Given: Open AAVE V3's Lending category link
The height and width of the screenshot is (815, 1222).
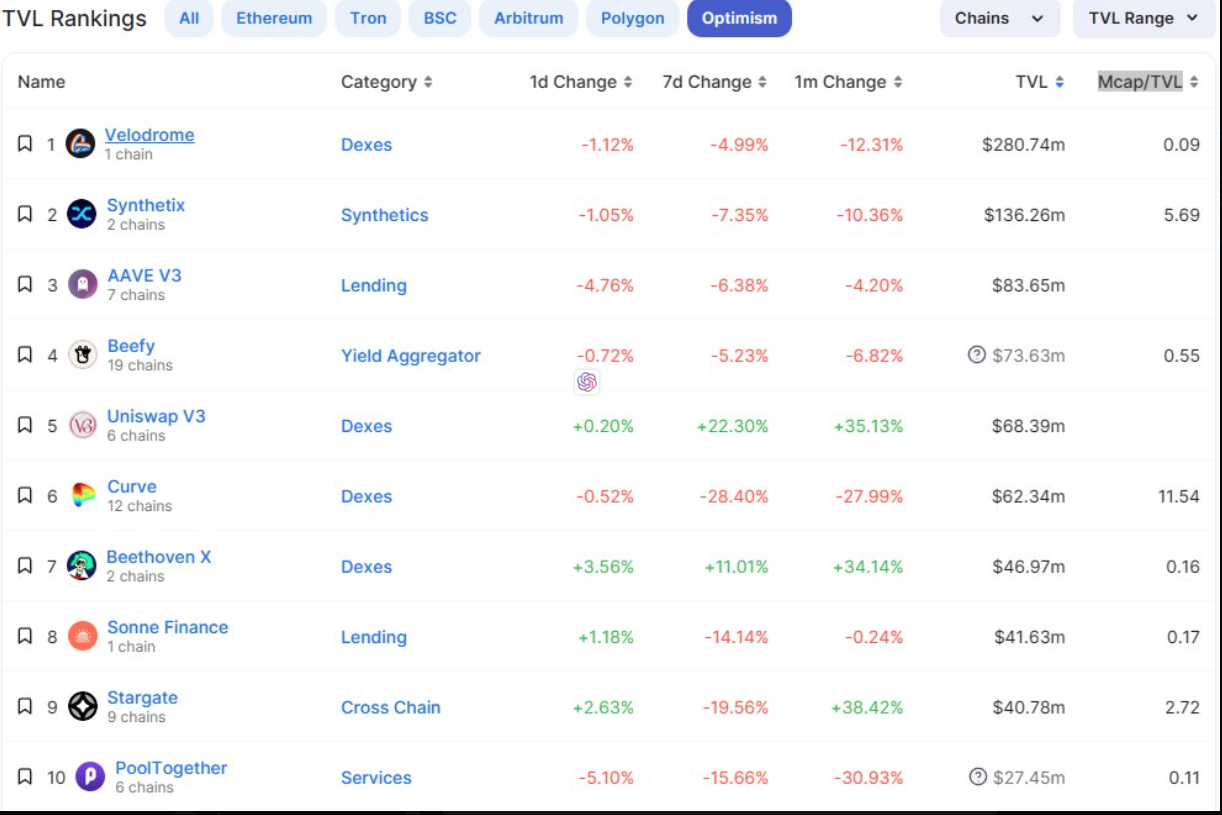Looking at the screenshot, I should click(374, 285).
